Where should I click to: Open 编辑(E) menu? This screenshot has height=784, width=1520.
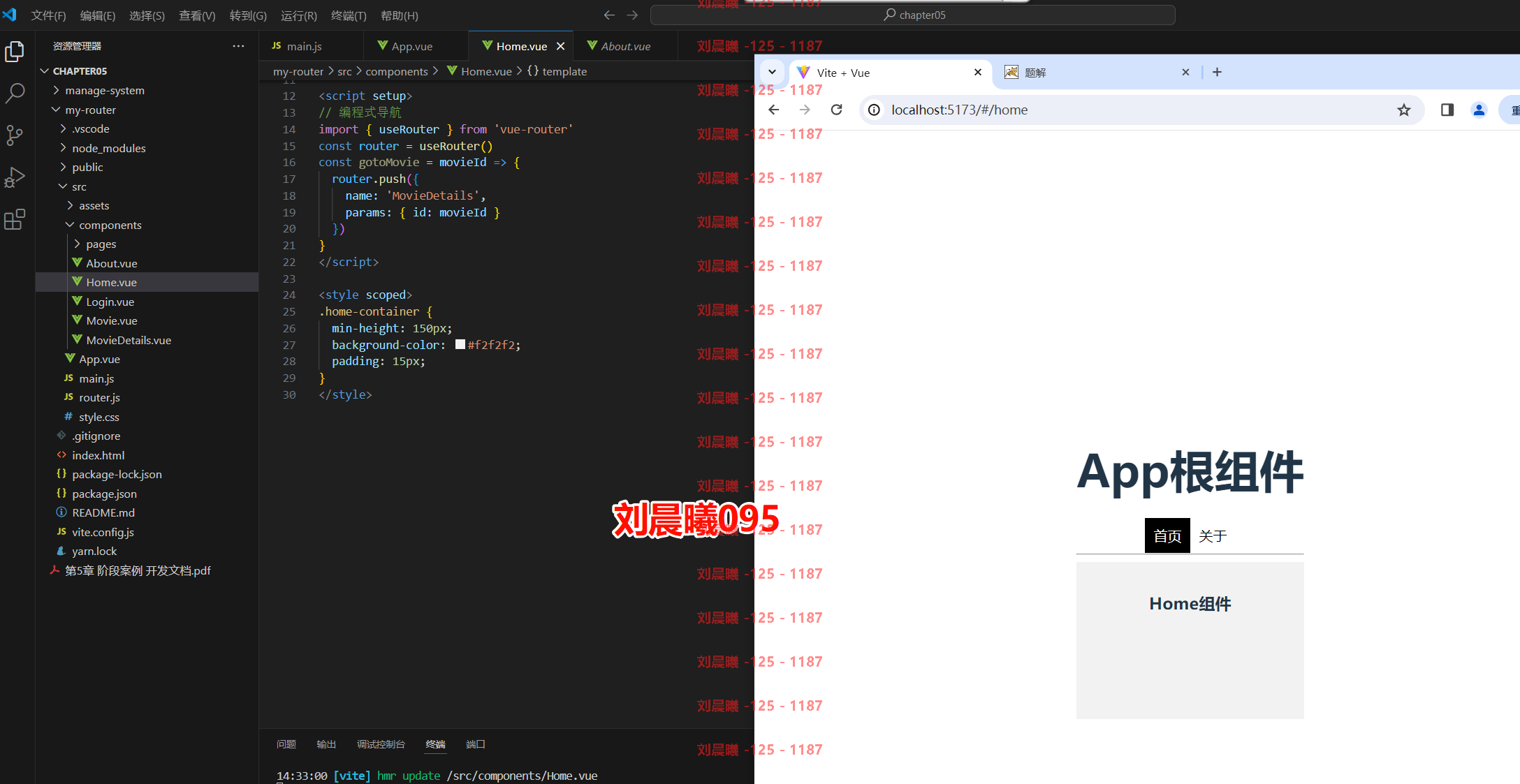(98, 15)
